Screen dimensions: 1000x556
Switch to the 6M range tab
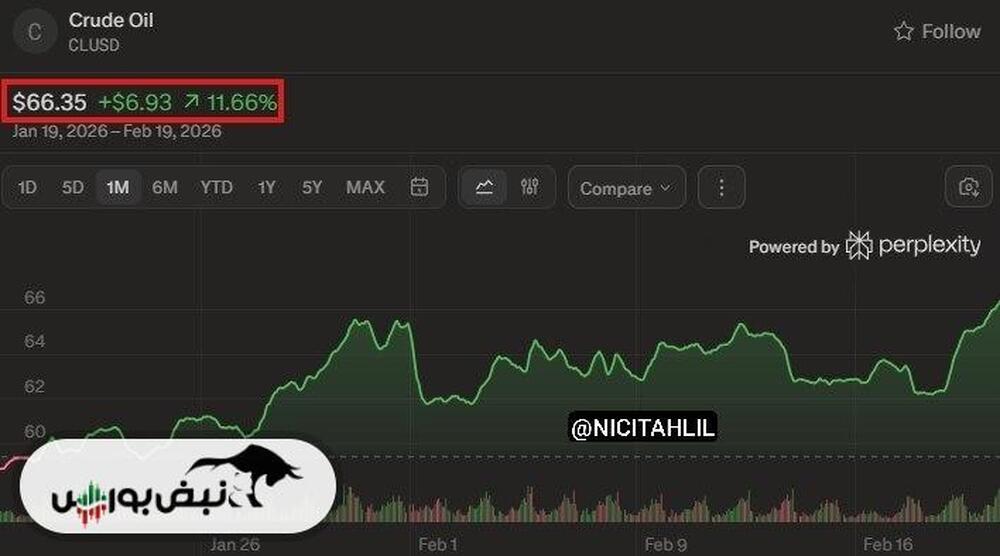[165, 187]
